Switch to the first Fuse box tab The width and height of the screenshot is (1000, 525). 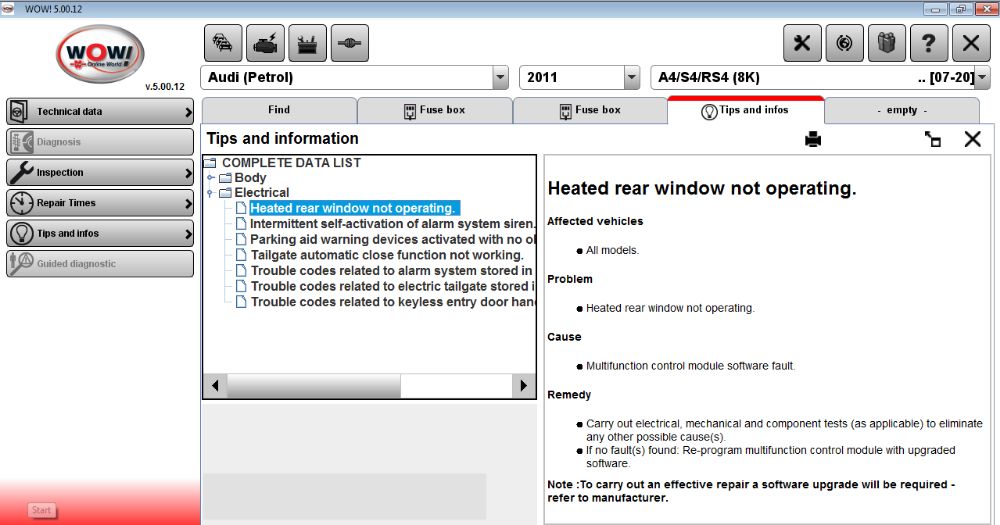coord(435,110)
